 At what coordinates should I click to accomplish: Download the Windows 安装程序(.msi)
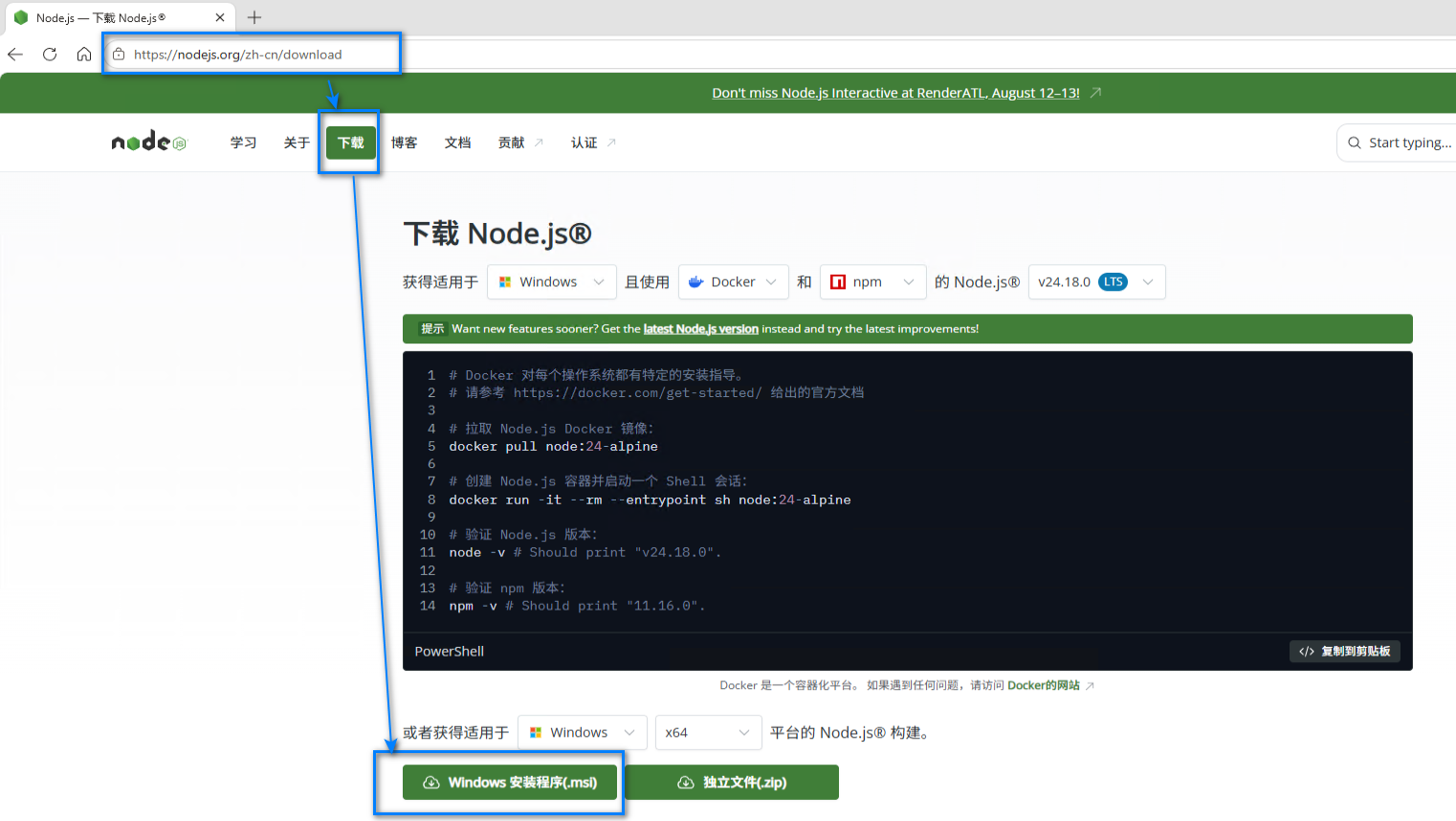[510, 783]
